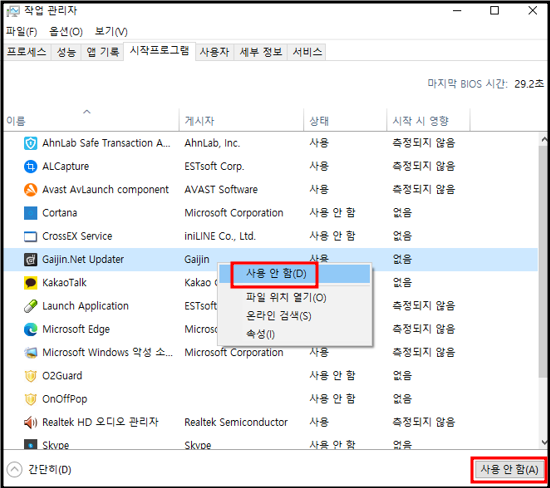
Task: Click the AVAST Software publisher cell
Action: coord(221,190)
